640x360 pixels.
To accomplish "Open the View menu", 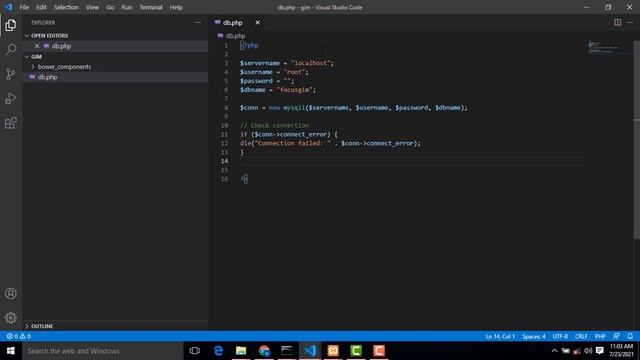I will (x=92, y=7).
